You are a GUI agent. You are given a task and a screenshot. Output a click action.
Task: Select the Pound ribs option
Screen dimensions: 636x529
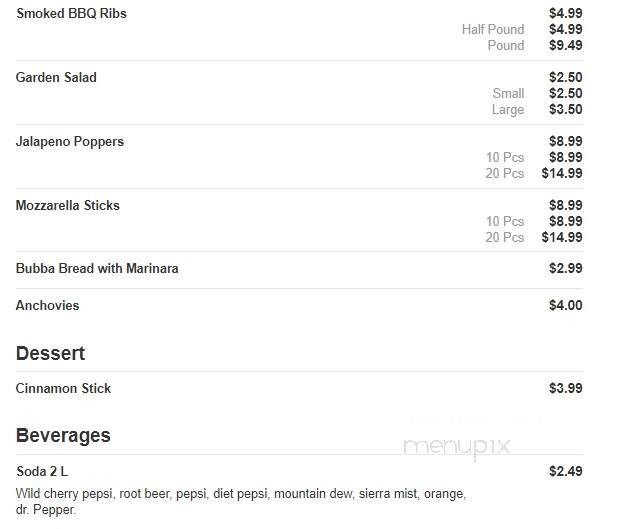click(506, 45)
